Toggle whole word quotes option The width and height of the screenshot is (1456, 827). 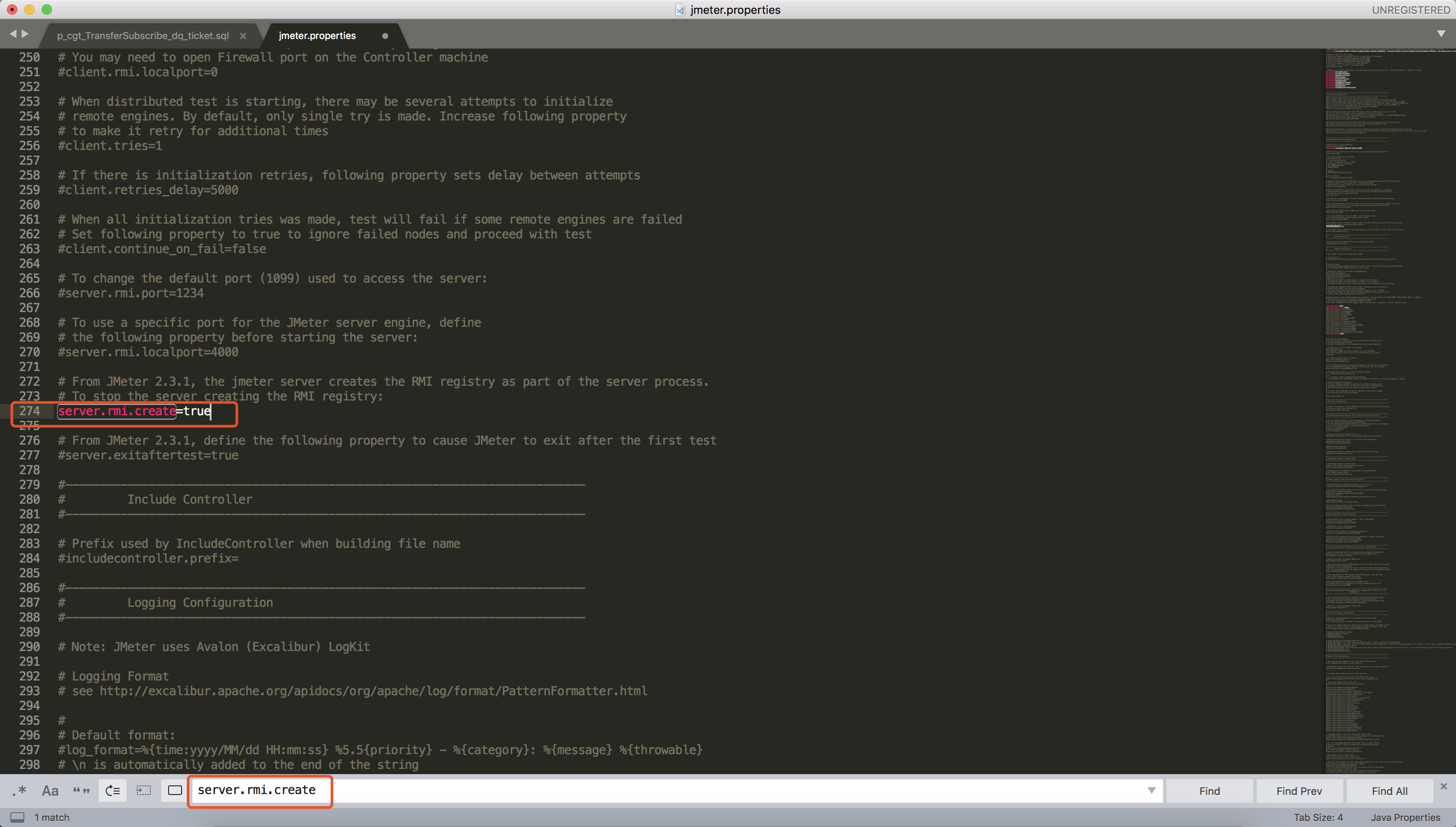[81, 790]
